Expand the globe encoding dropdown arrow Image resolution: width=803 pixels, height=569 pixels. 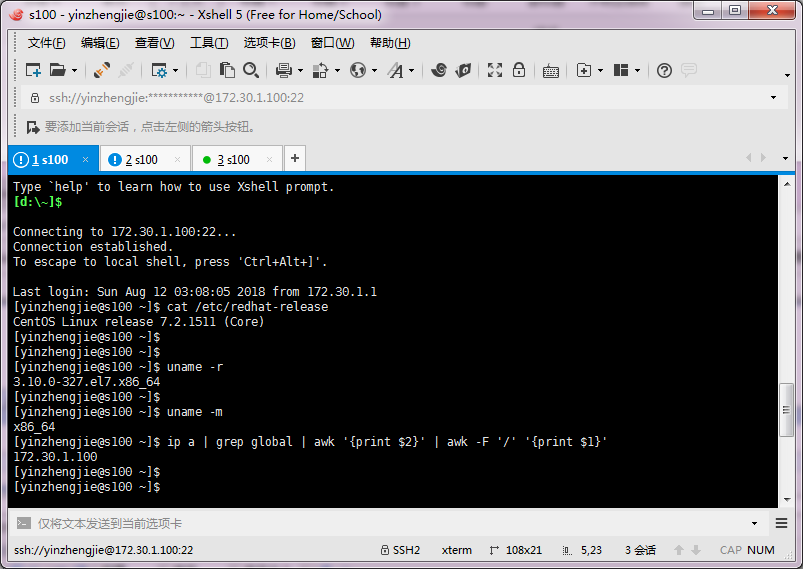(x=374, y=71)
